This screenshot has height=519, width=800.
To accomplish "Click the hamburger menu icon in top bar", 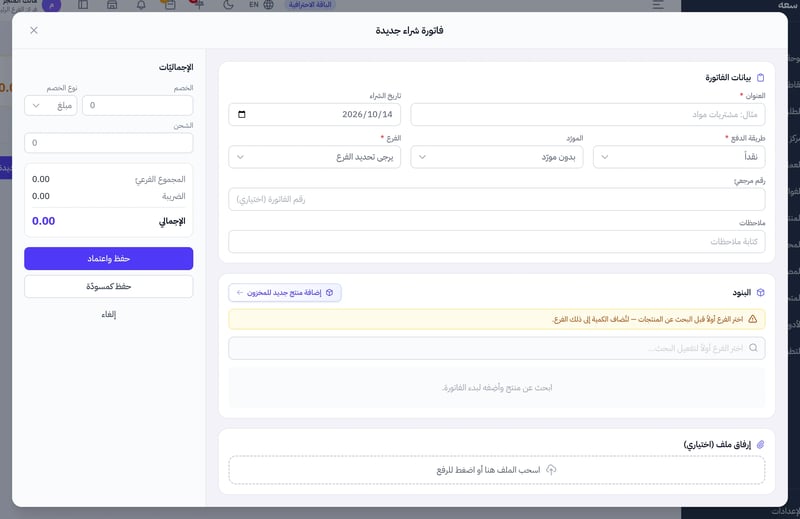I will 658,5.
